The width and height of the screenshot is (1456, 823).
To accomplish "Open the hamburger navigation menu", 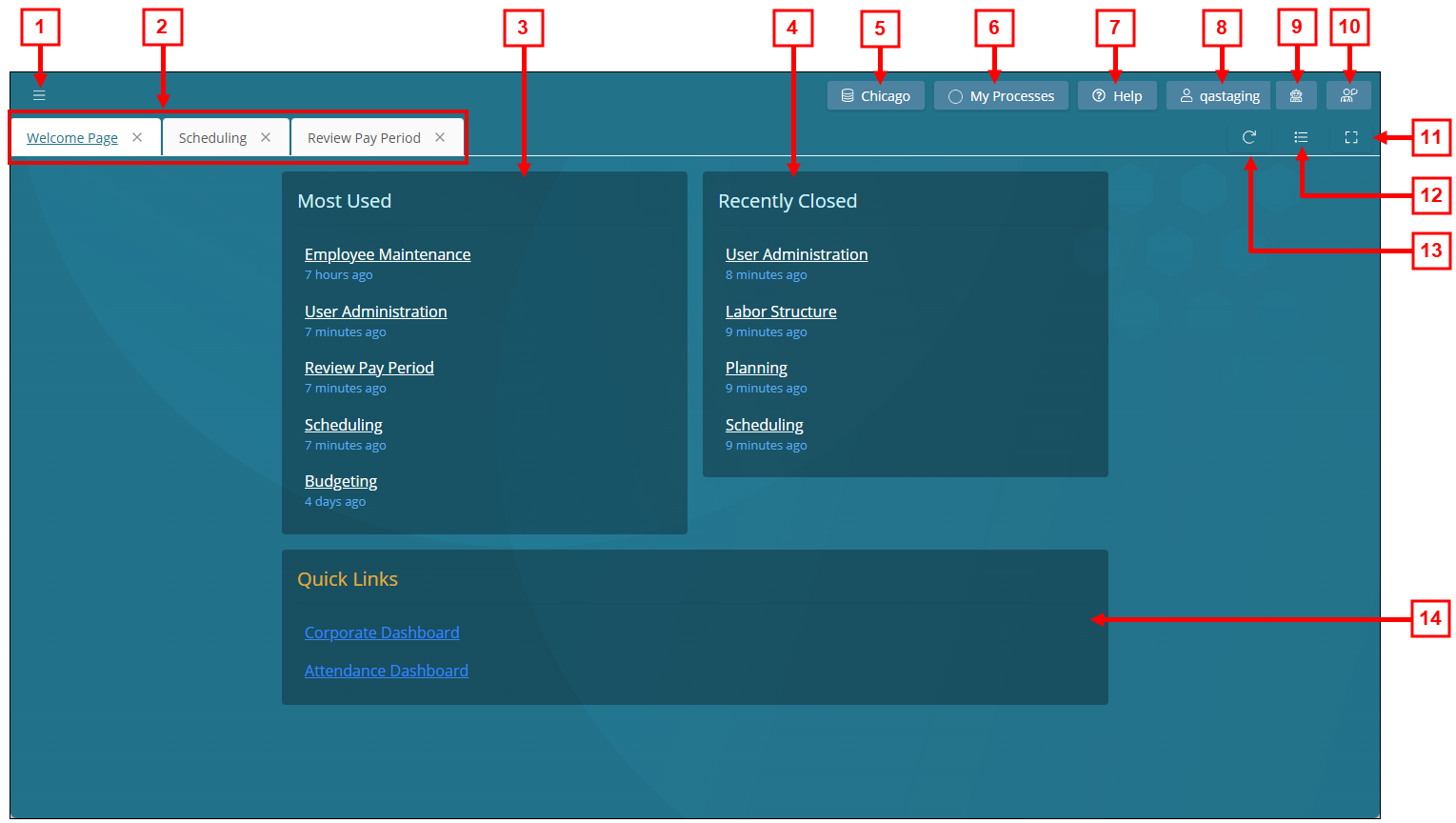I will pyautogui.click(x=39, y=95).
